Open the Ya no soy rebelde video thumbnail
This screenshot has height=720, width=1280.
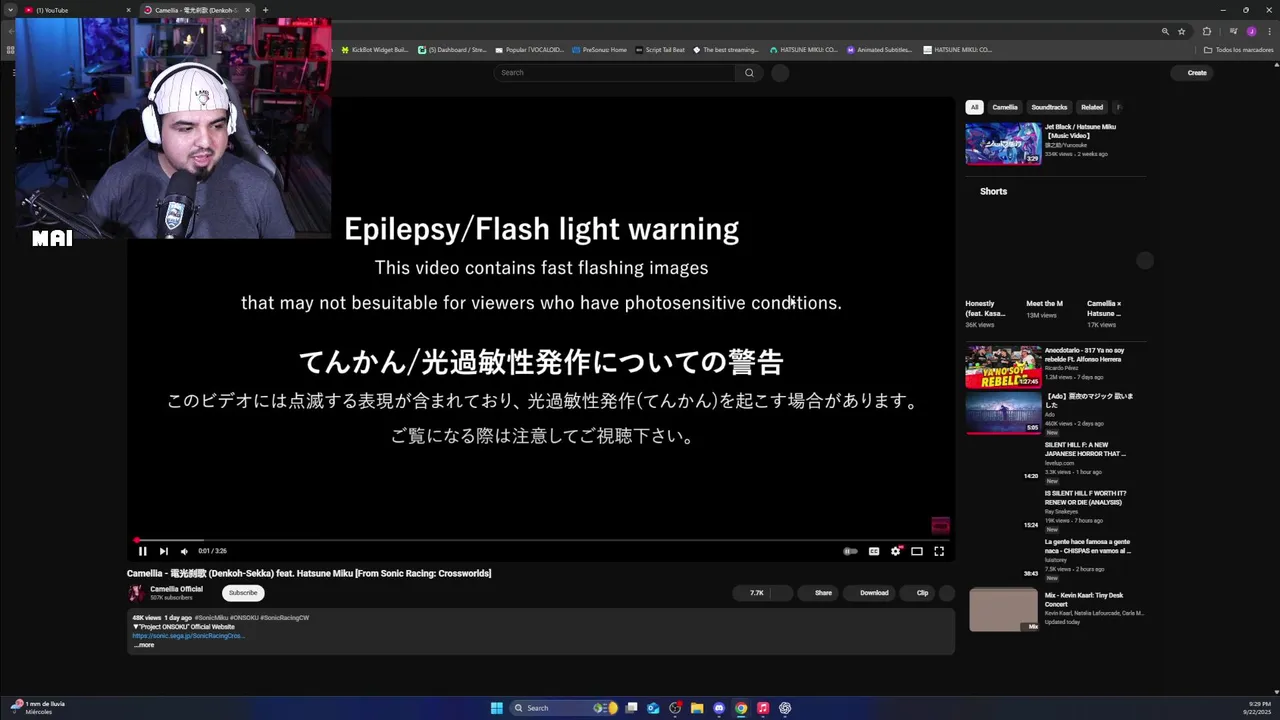click(1003, 367)
